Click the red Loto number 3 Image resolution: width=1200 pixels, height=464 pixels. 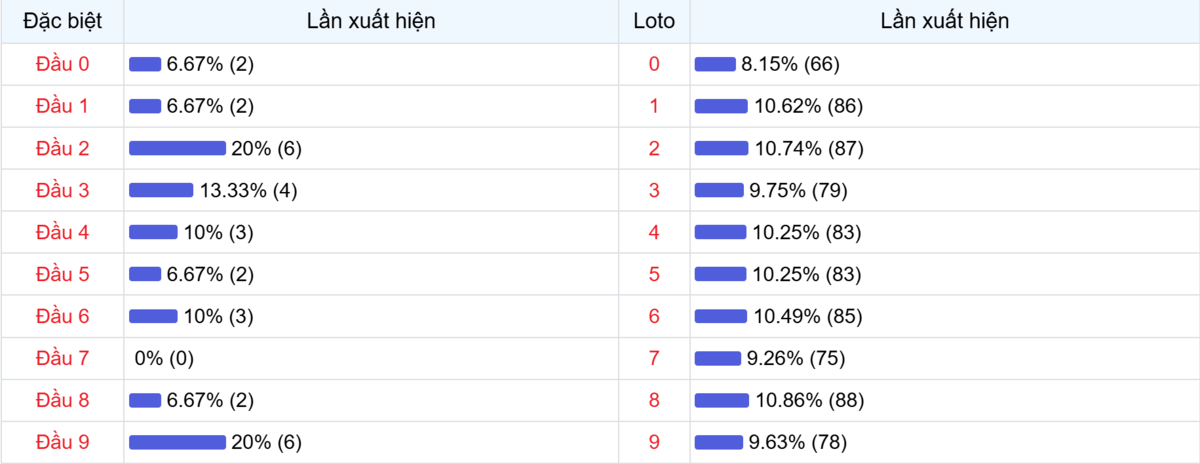[654, 190]
